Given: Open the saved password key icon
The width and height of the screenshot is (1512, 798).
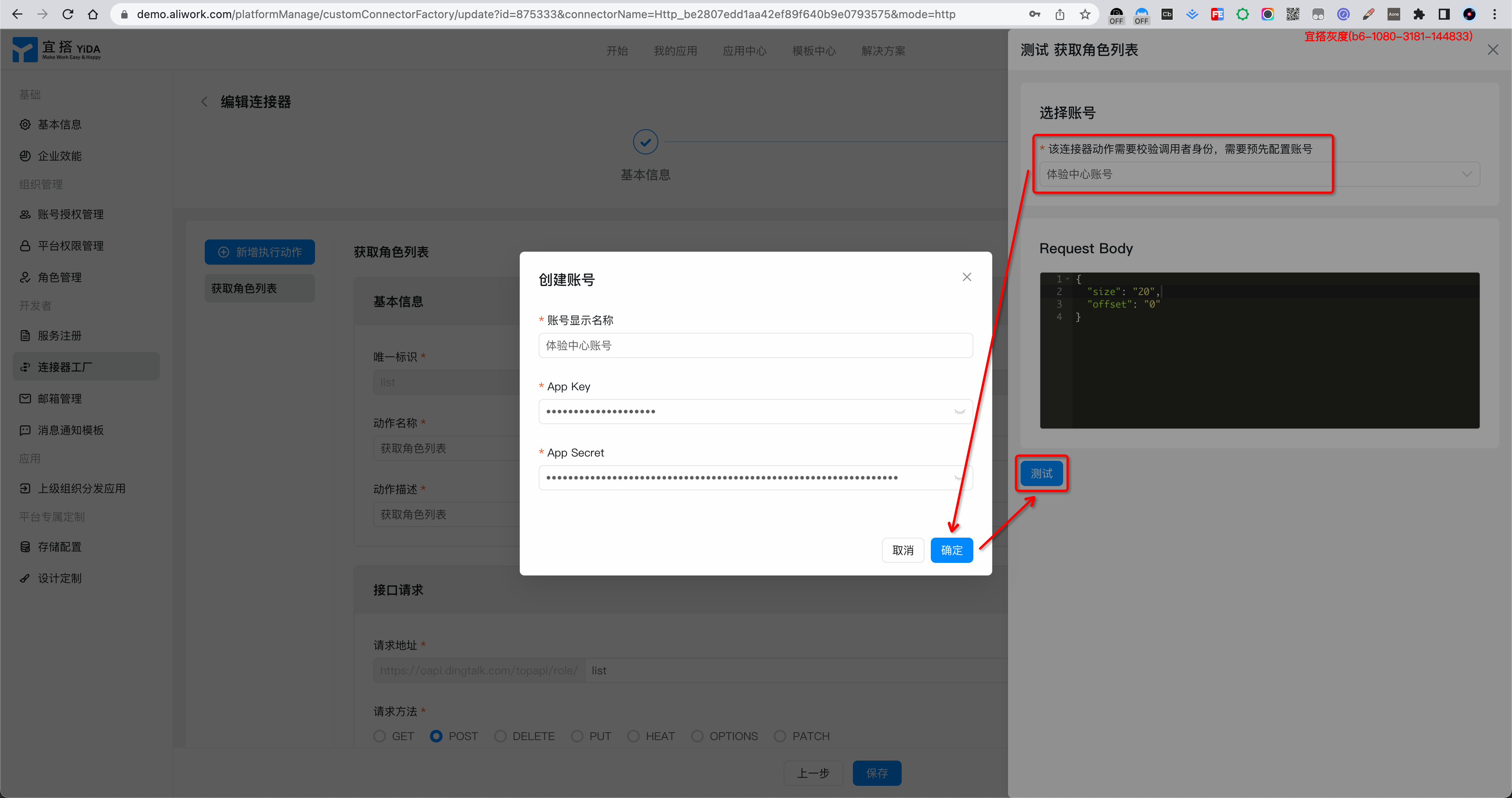Looking at the screenshot, I should pos(1034,14).
